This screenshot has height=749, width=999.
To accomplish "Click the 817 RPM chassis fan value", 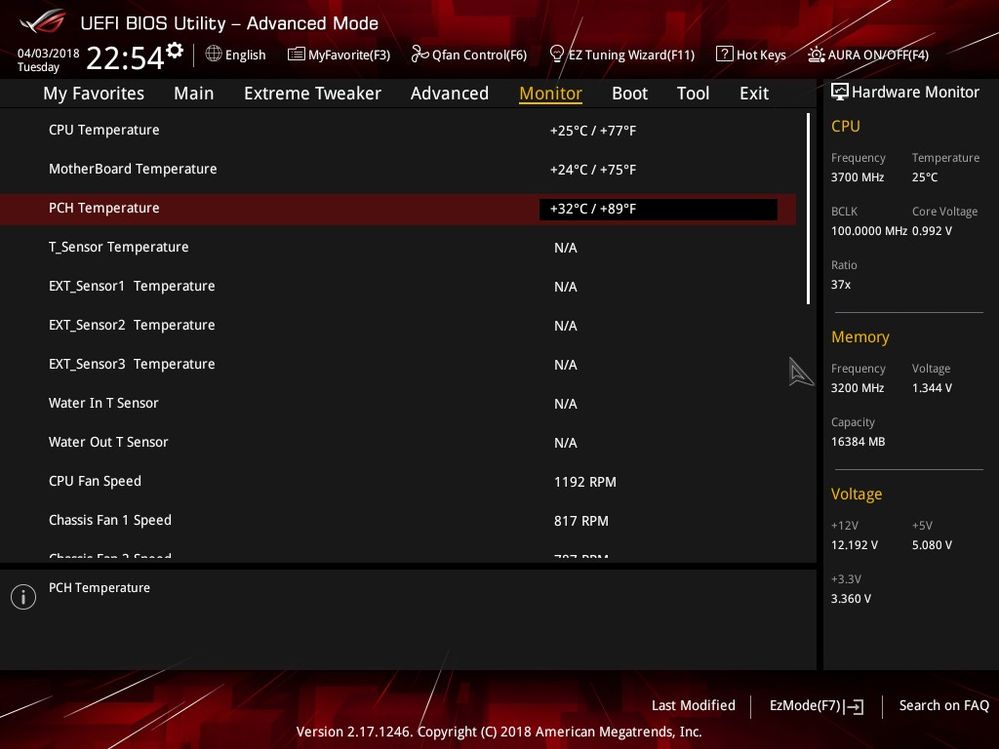I will click(x=581, y=521).
